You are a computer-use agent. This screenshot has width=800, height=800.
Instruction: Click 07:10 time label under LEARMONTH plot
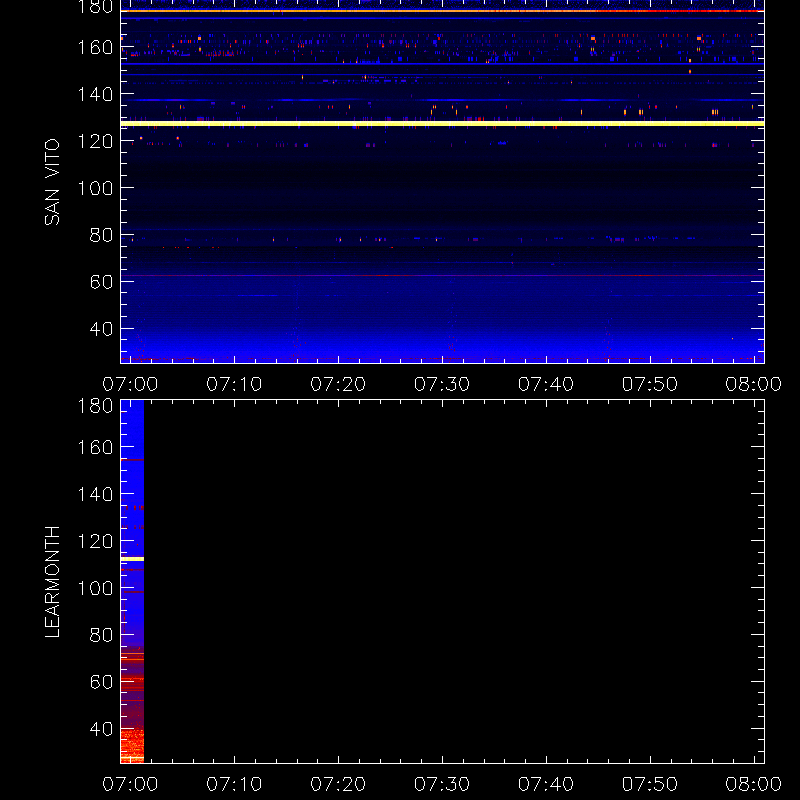click(234, 784)
